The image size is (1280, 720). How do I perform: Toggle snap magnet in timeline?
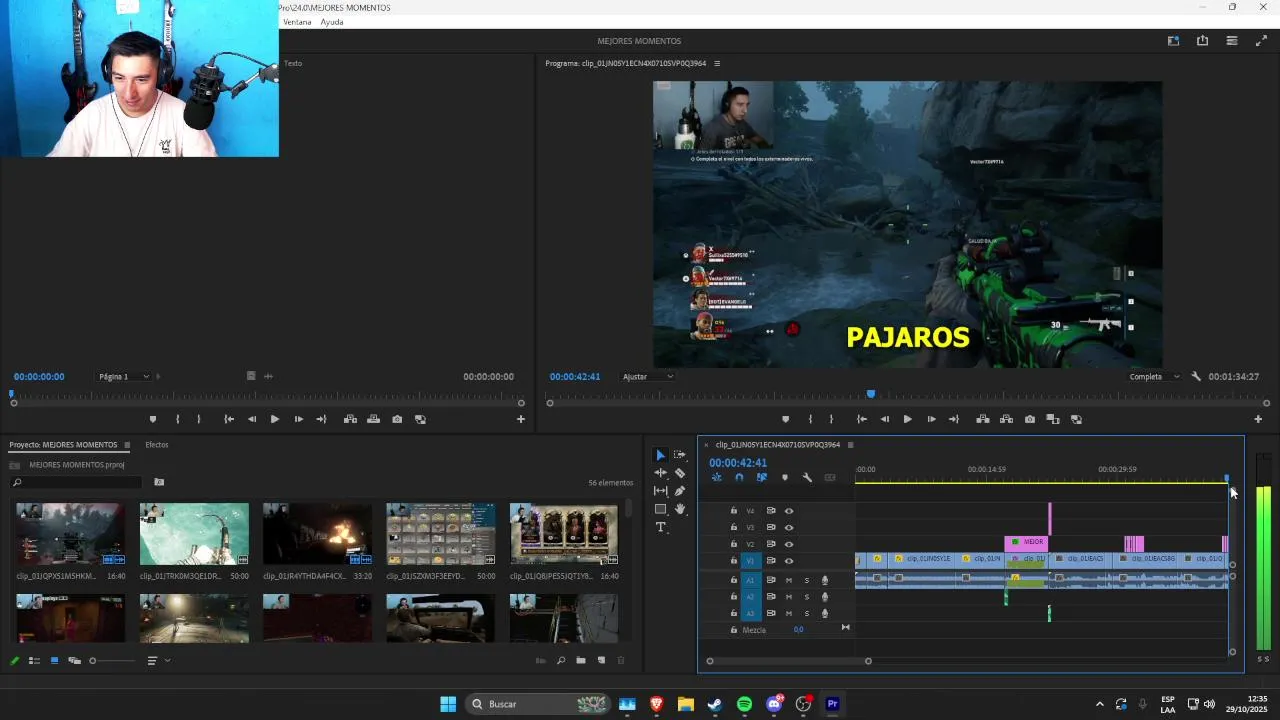click(739, 478)
